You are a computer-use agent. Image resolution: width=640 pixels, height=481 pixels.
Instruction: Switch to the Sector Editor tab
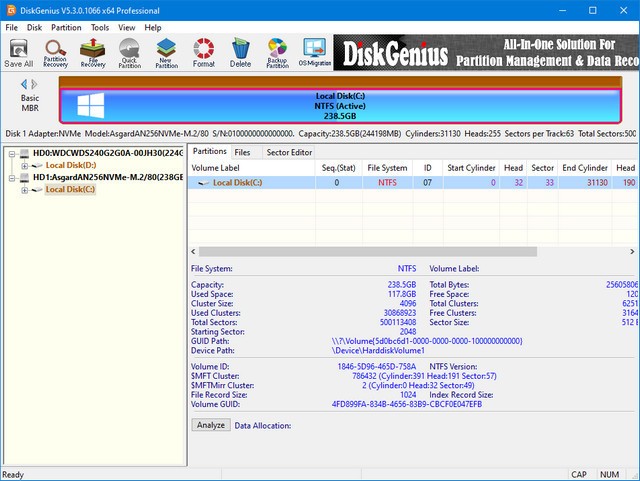click(x=289, y=152)
